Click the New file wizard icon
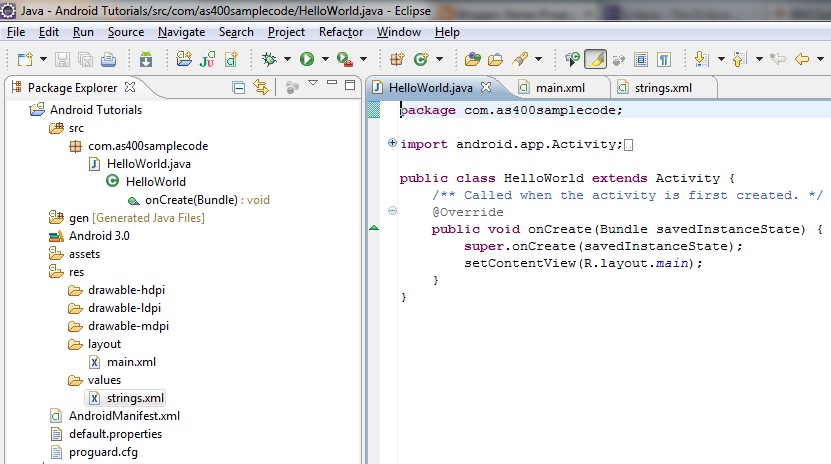This screenshot has width=831, height=464. [x=25, y=59]
